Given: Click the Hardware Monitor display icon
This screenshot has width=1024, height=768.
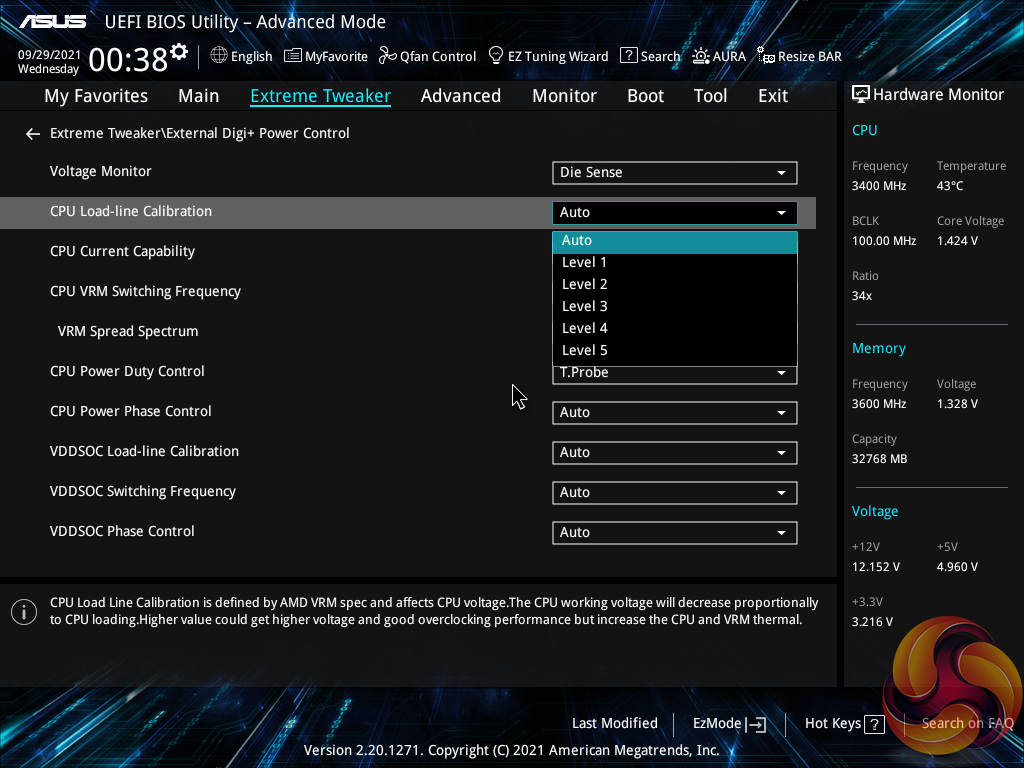Looking at the screenshot, I should [x=861, y=95].
